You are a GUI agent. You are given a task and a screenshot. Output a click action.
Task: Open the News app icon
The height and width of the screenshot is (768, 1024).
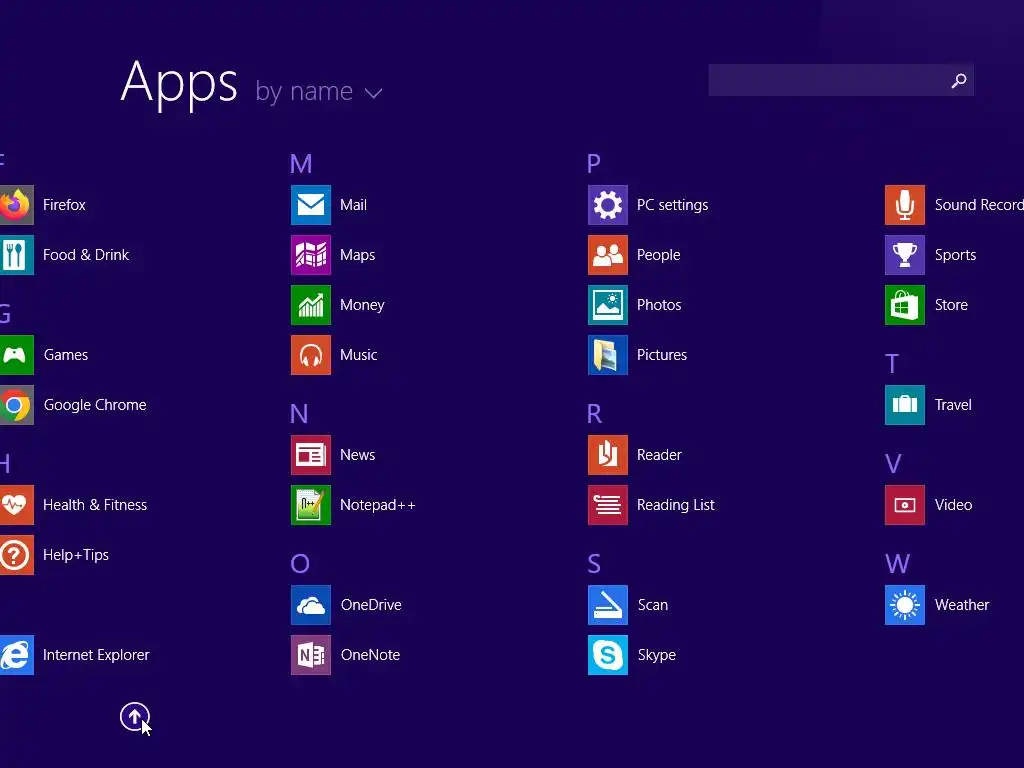pos(311,455)
